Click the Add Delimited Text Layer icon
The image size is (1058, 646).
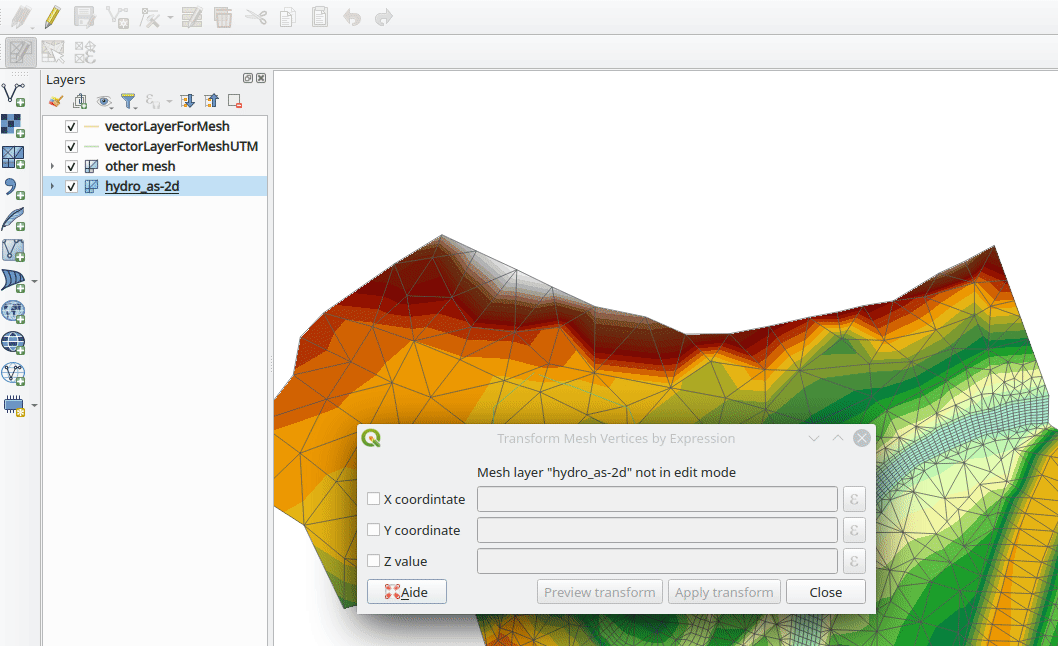click(13, 188)
